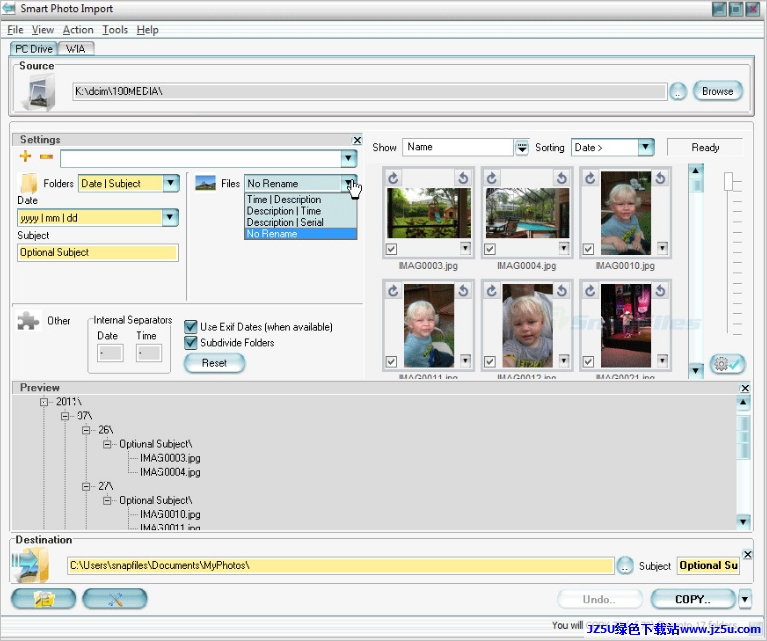767x641 pixels.
Task: Click the destination path input field
Action: tap(340, 566)
